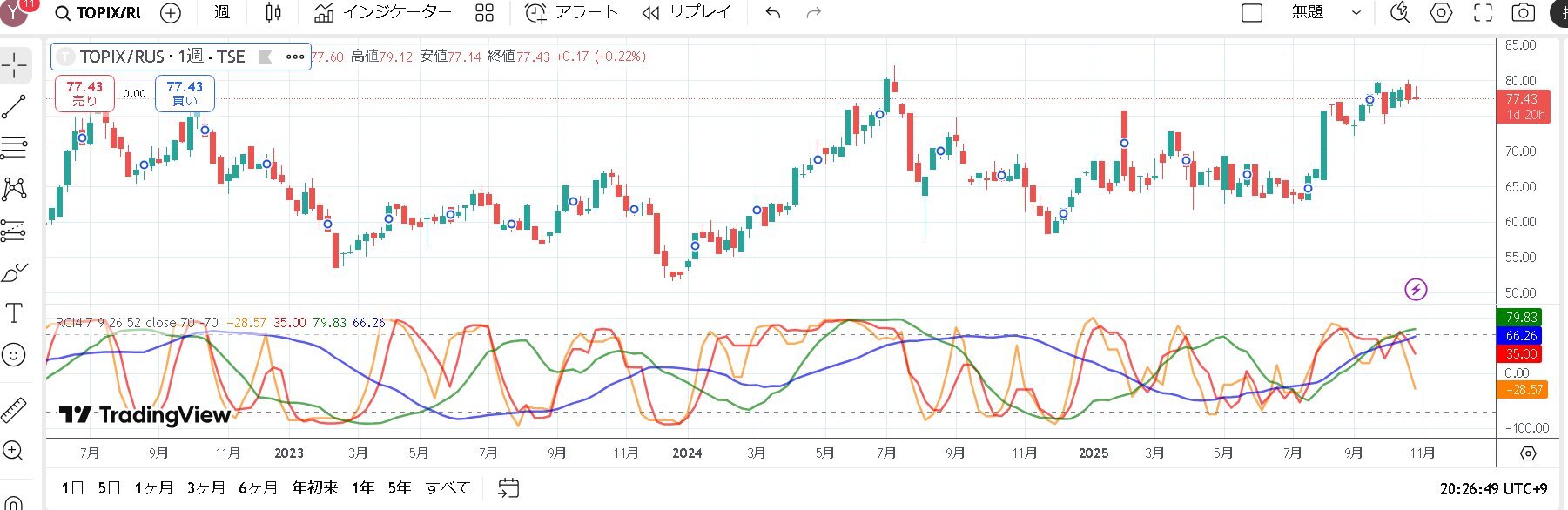Click the candlestick chart type icon
Image resolution: width=1568 pixels, height=510 pixels.
[273, 13]
